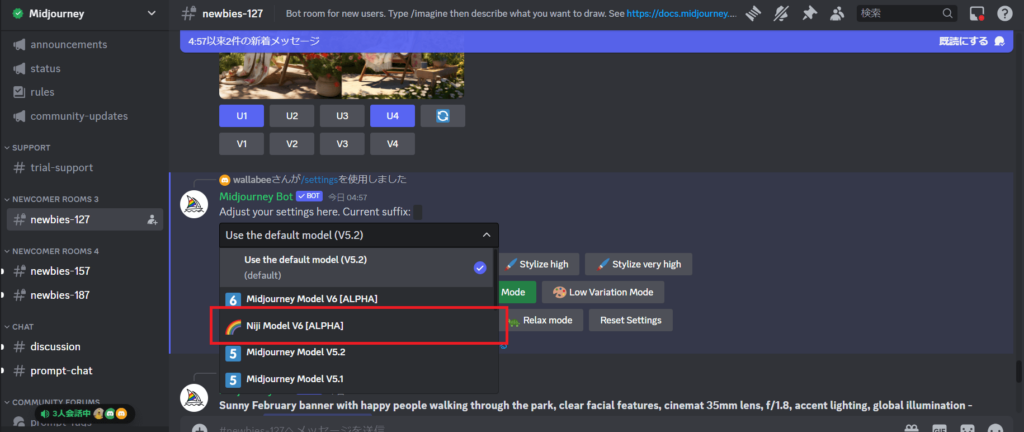Click the add-member icon beside newbies-127
1024x432 pixels.
152,219
